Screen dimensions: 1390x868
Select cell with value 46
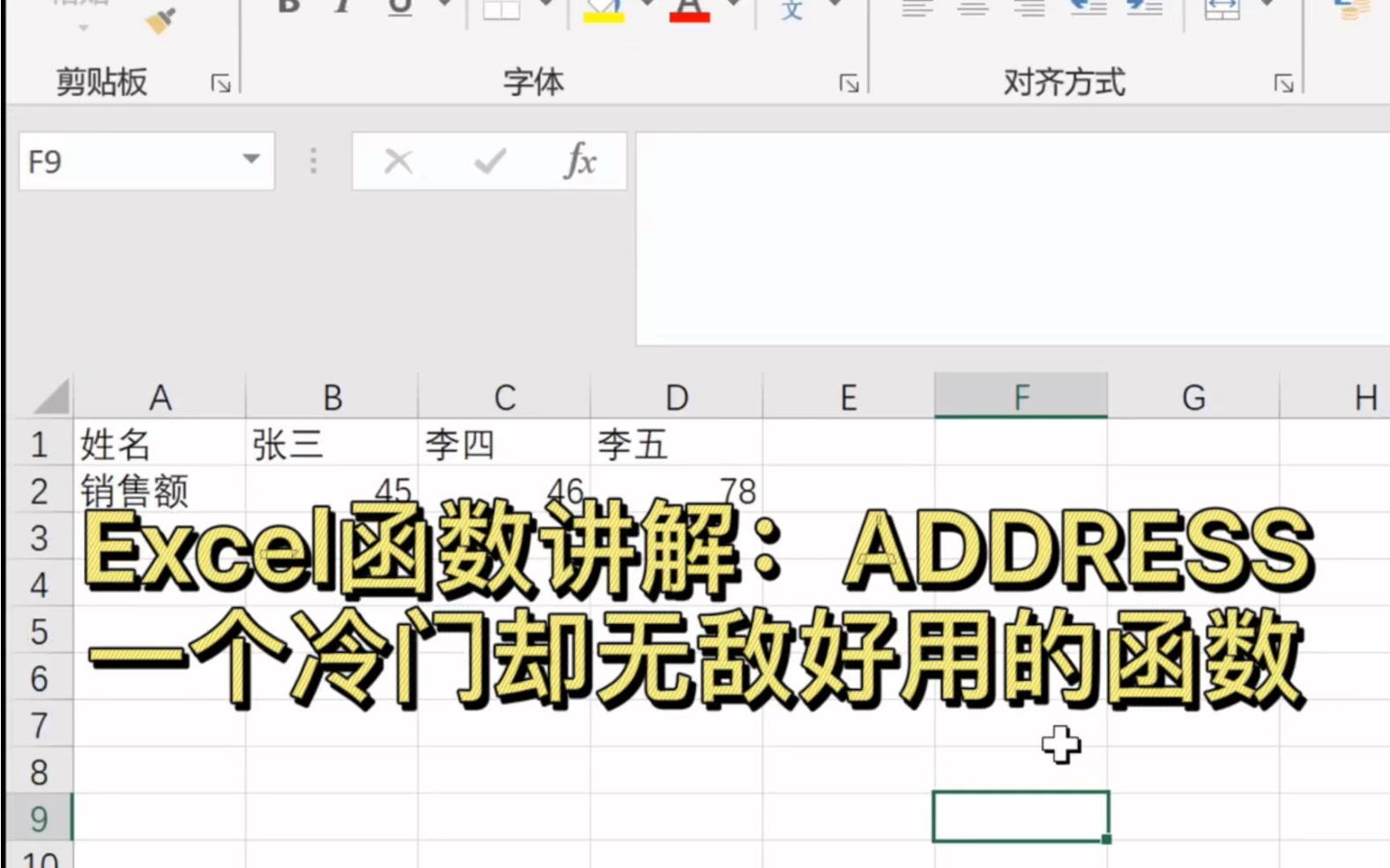504,490
